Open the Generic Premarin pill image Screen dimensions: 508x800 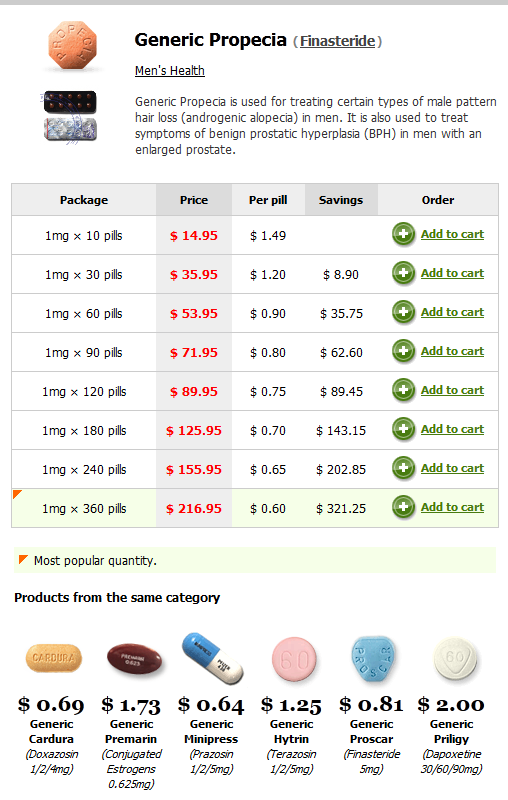coord(134,659)
